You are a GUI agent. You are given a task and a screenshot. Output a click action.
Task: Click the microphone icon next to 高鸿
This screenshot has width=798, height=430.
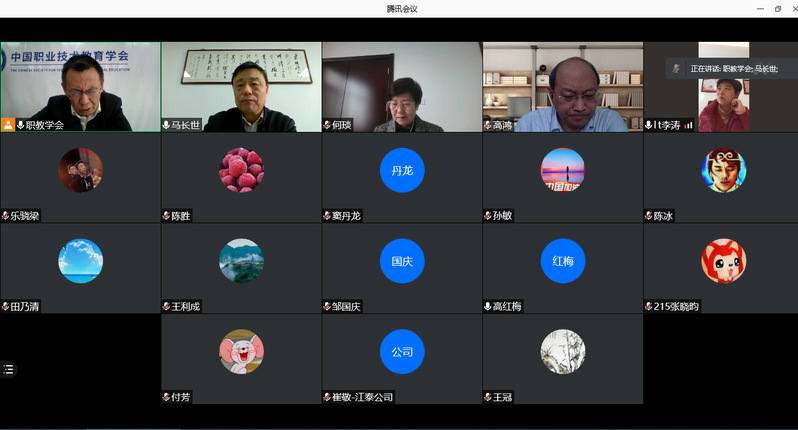tap(487, 125)
